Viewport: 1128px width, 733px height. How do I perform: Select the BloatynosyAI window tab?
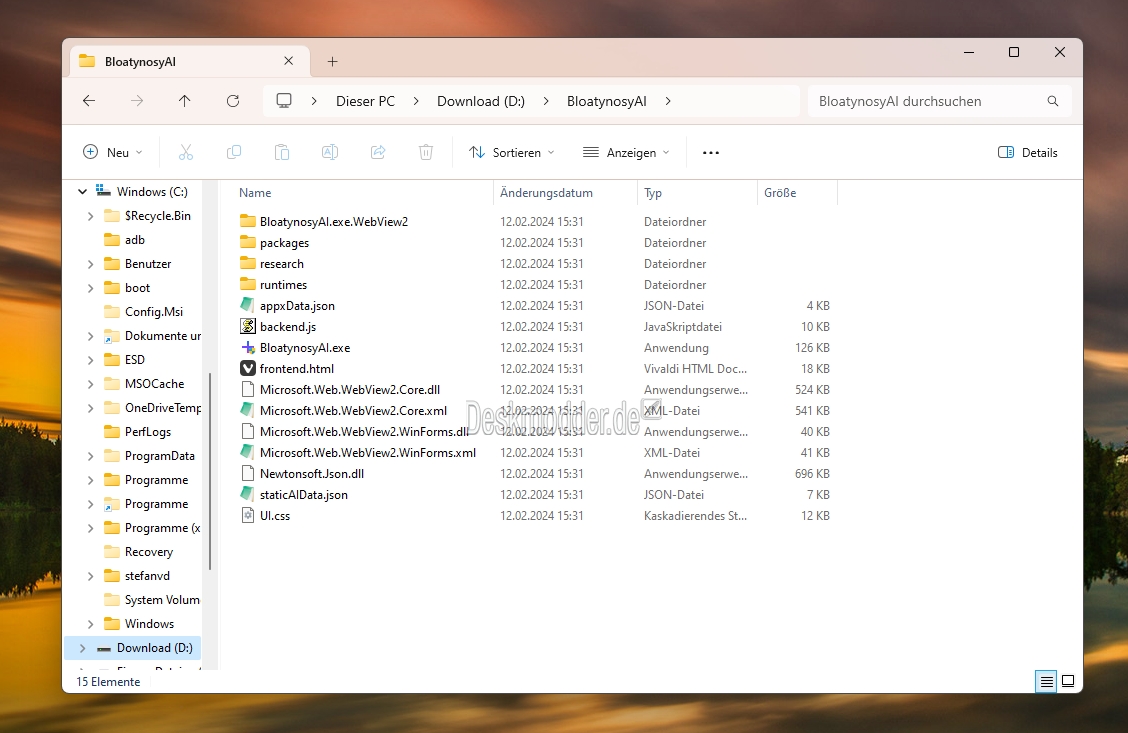(x=189, y=61)
